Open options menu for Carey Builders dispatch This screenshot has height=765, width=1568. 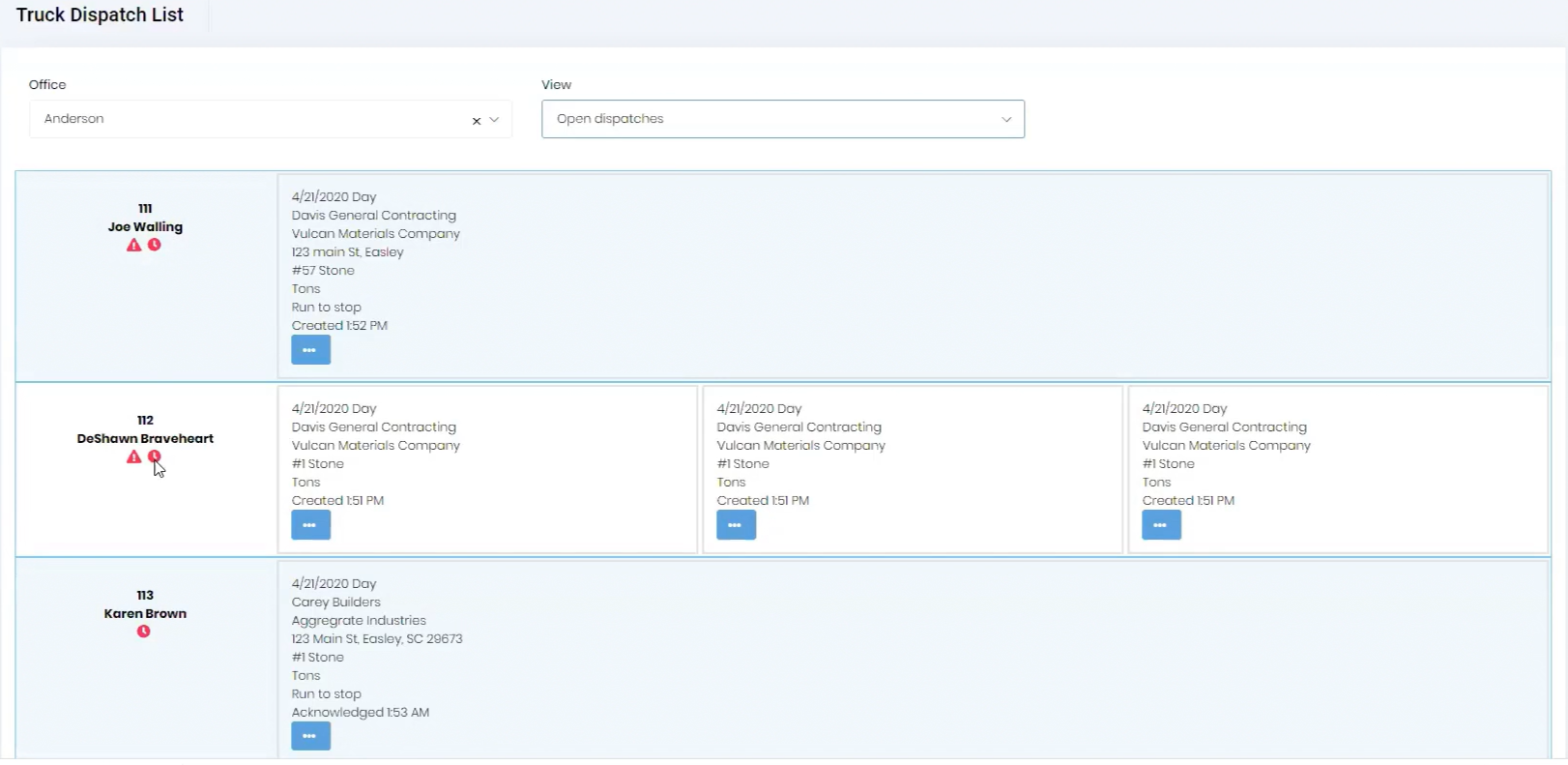click(310, 737)
